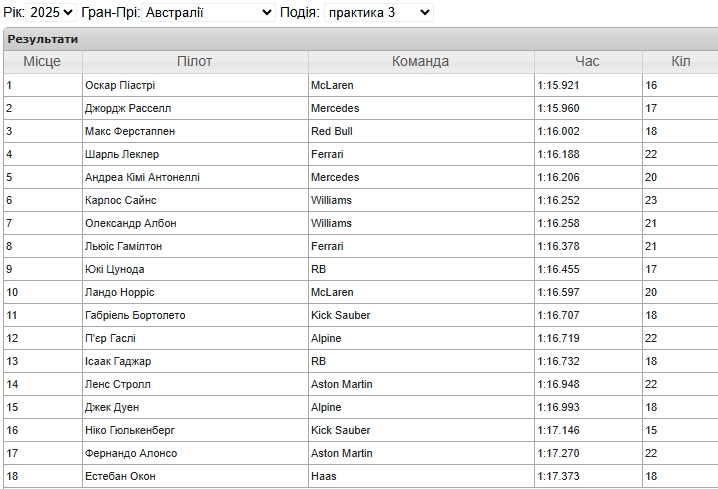Sort by the Місце column header

43,61
